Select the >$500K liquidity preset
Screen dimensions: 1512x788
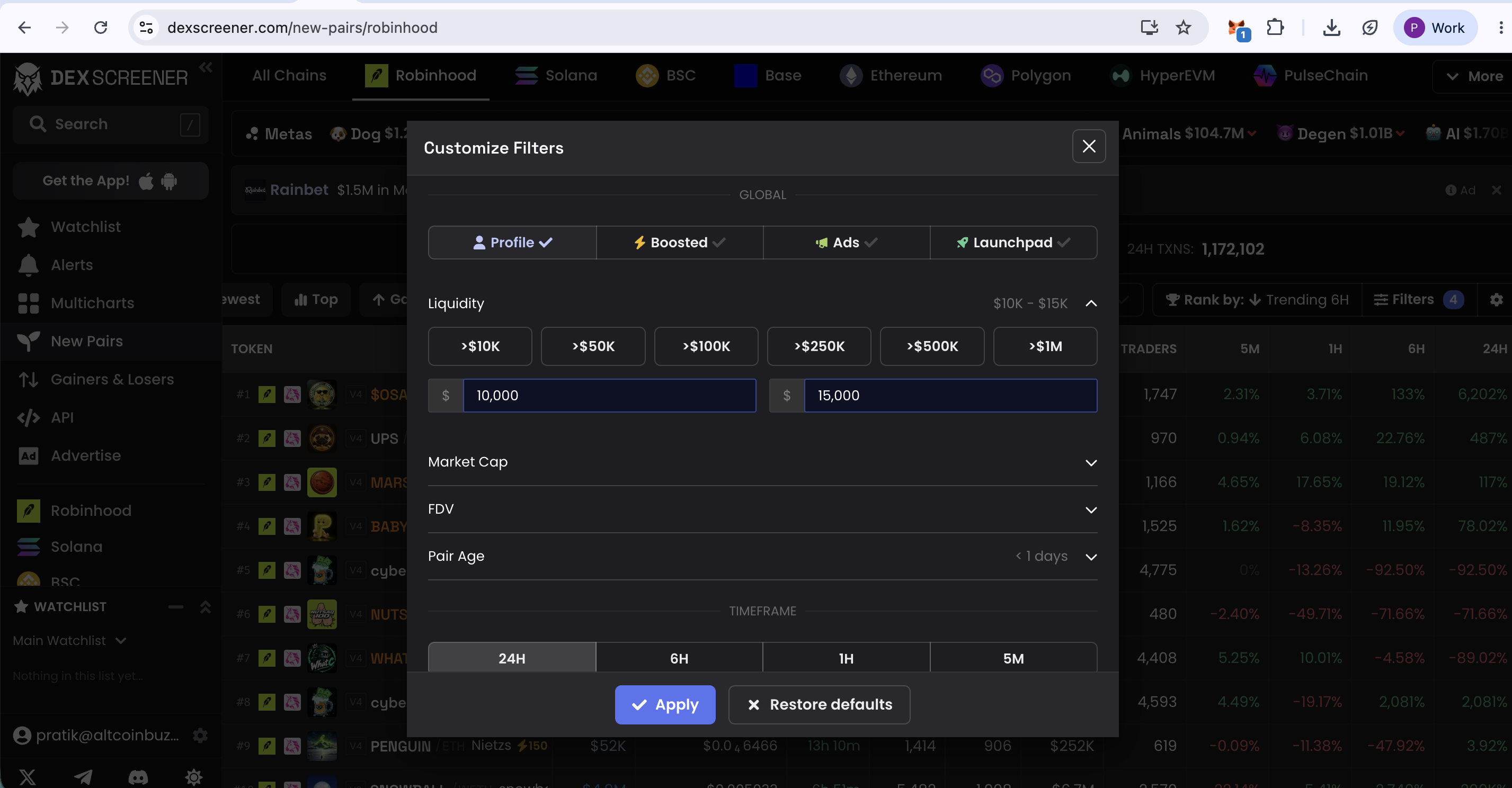point(932,346)
